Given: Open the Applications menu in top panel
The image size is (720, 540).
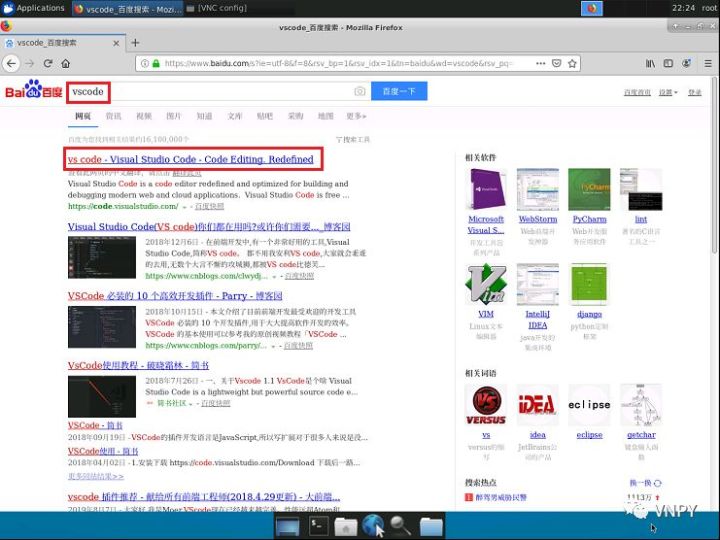Looking at the screenshot, I should click(34, 8).
